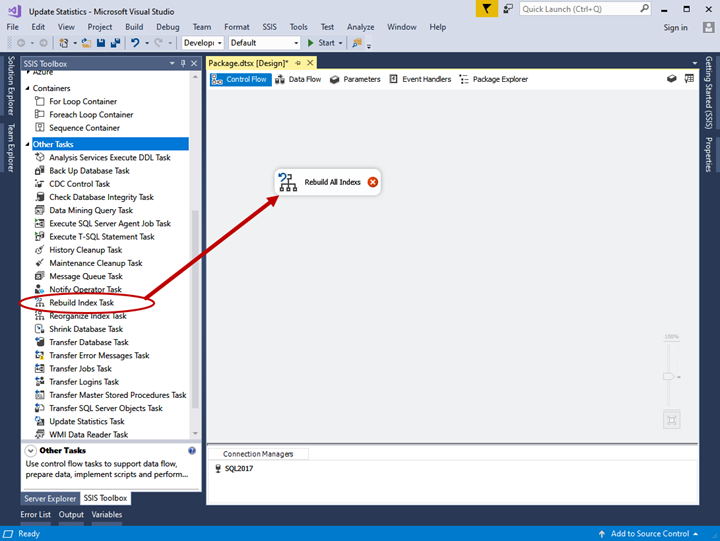
Task: Click Notify Operator Task icon
Action: (40, 289)
